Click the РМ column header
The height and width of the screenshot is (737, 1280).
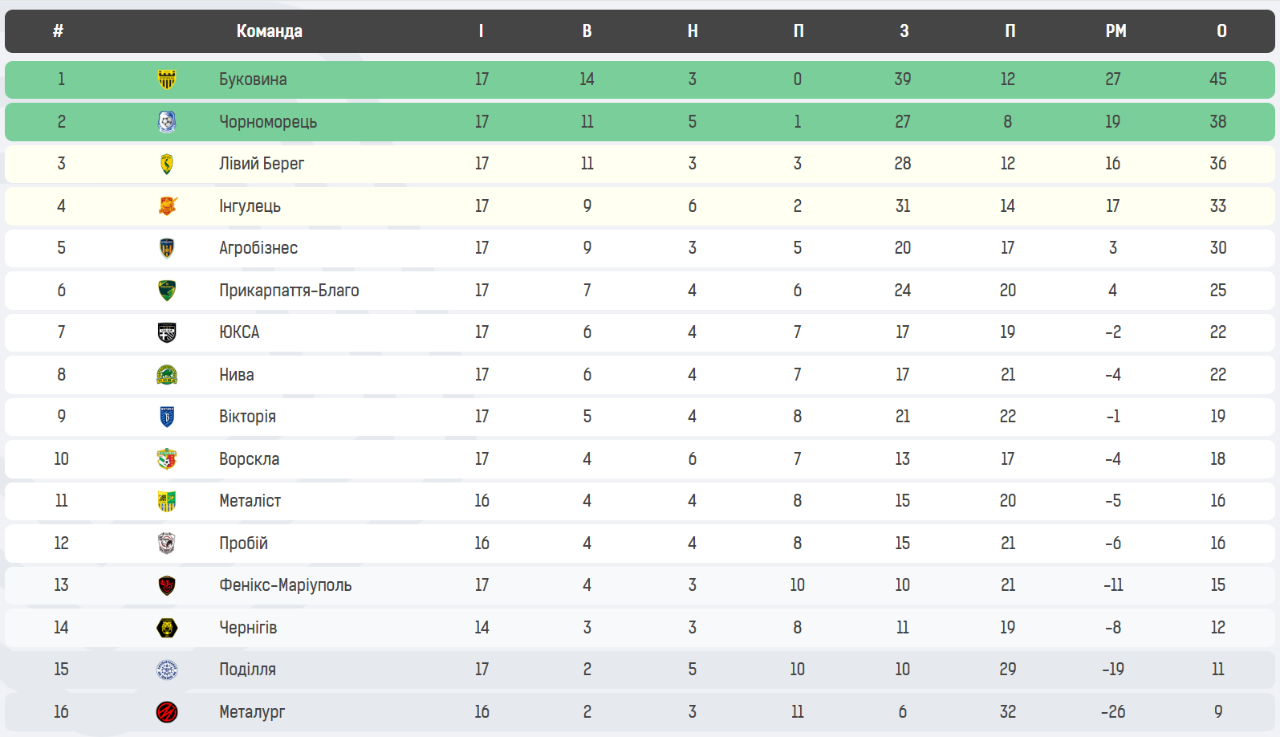1116,31
